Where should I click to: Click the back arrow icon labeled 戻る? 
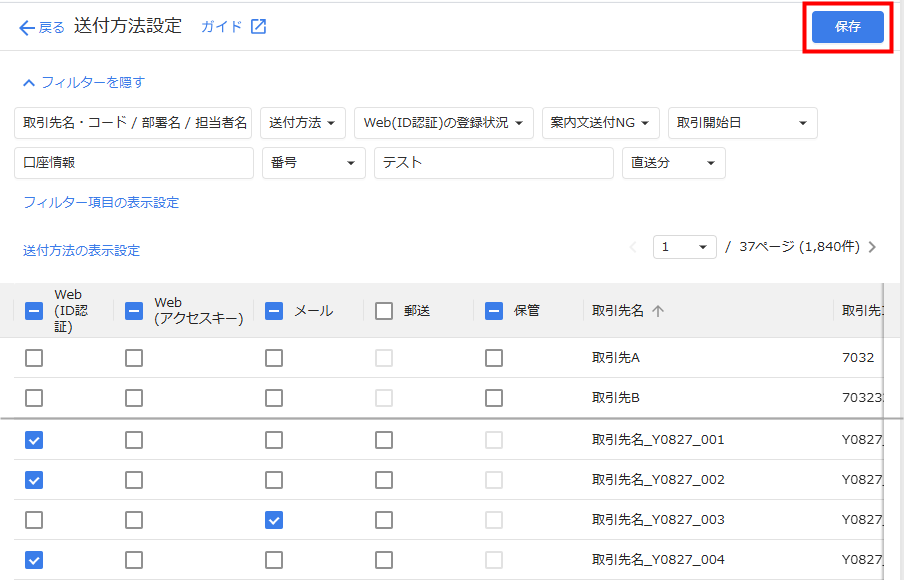point(27,28)
